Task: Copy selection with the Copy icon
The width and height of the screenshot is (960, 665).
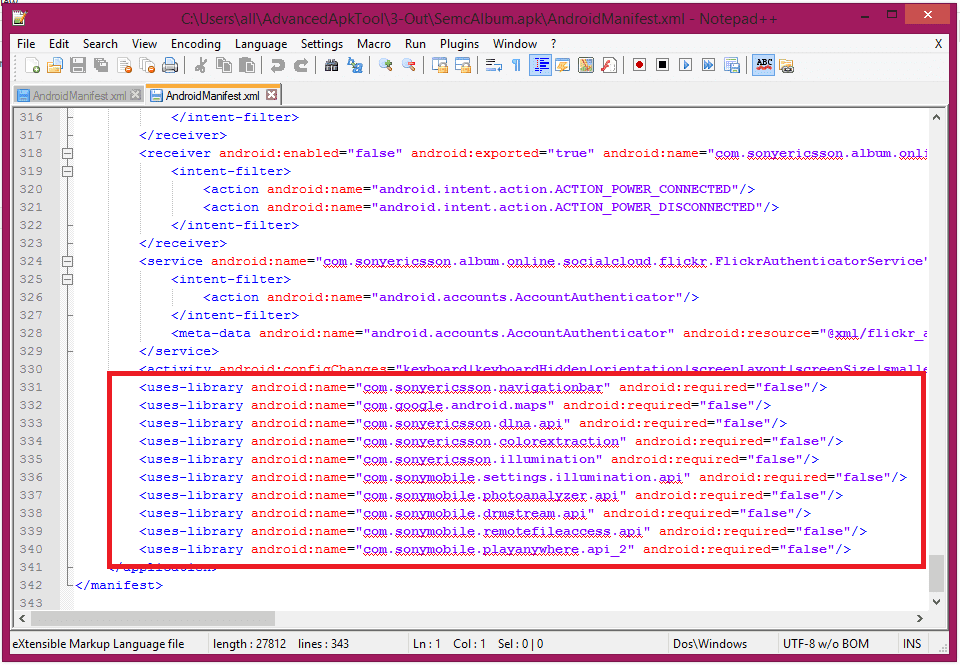Action: coord(223,65)
